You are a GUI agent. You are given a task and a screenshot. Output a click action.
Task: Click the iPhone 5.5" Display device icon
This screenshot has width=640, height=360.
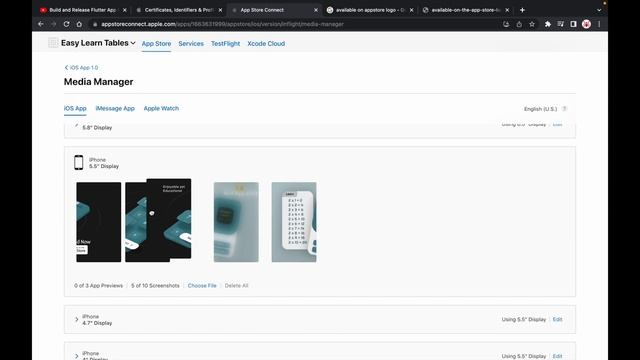click(79, 162)
